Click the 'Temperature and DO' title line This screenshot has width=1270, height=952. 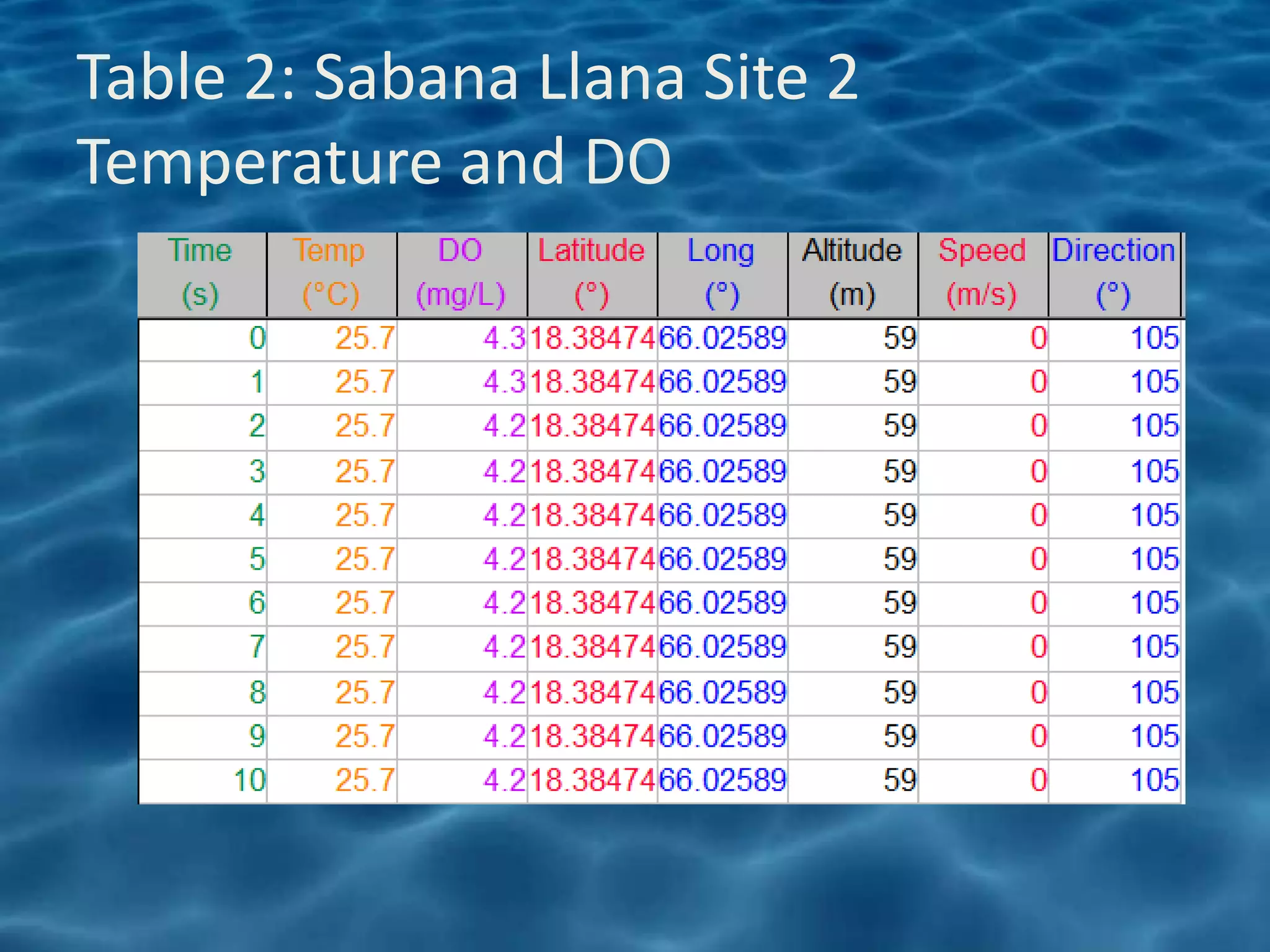tap(374, 162)
